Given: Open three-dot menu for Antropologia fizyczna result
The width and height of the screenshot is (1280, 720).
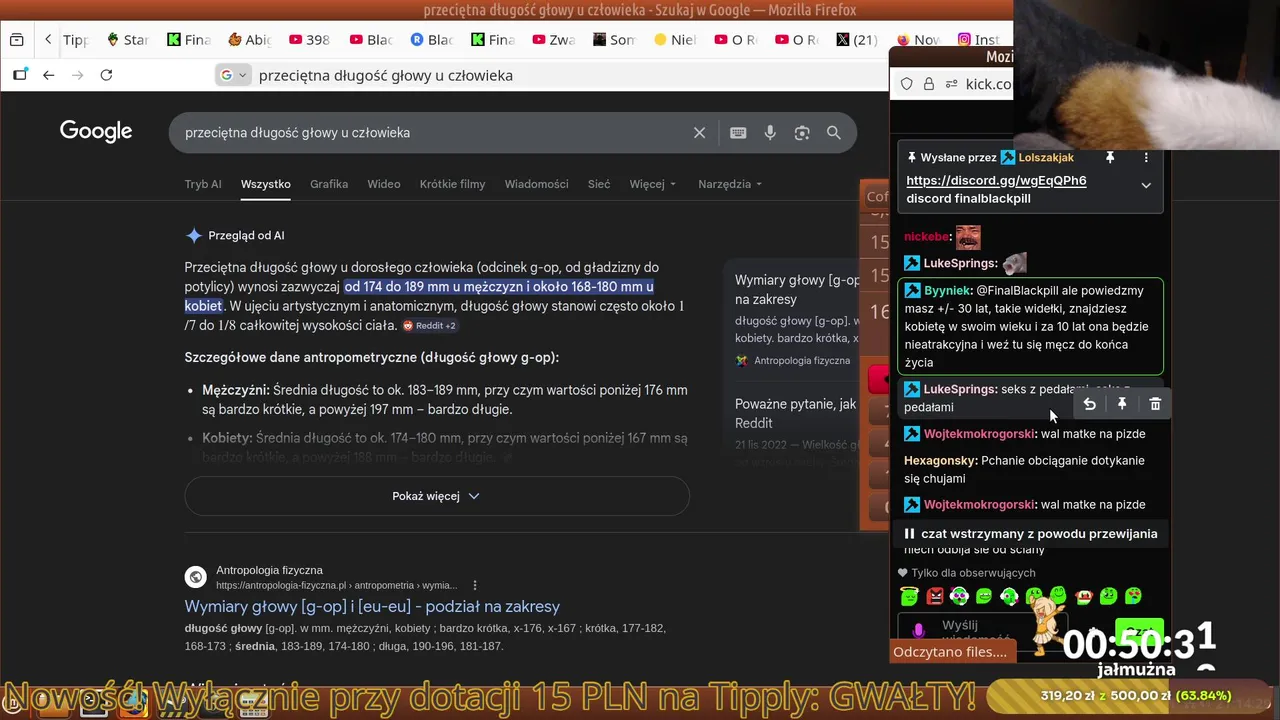Looking at the screenshot, I should [x=475, y=585].
